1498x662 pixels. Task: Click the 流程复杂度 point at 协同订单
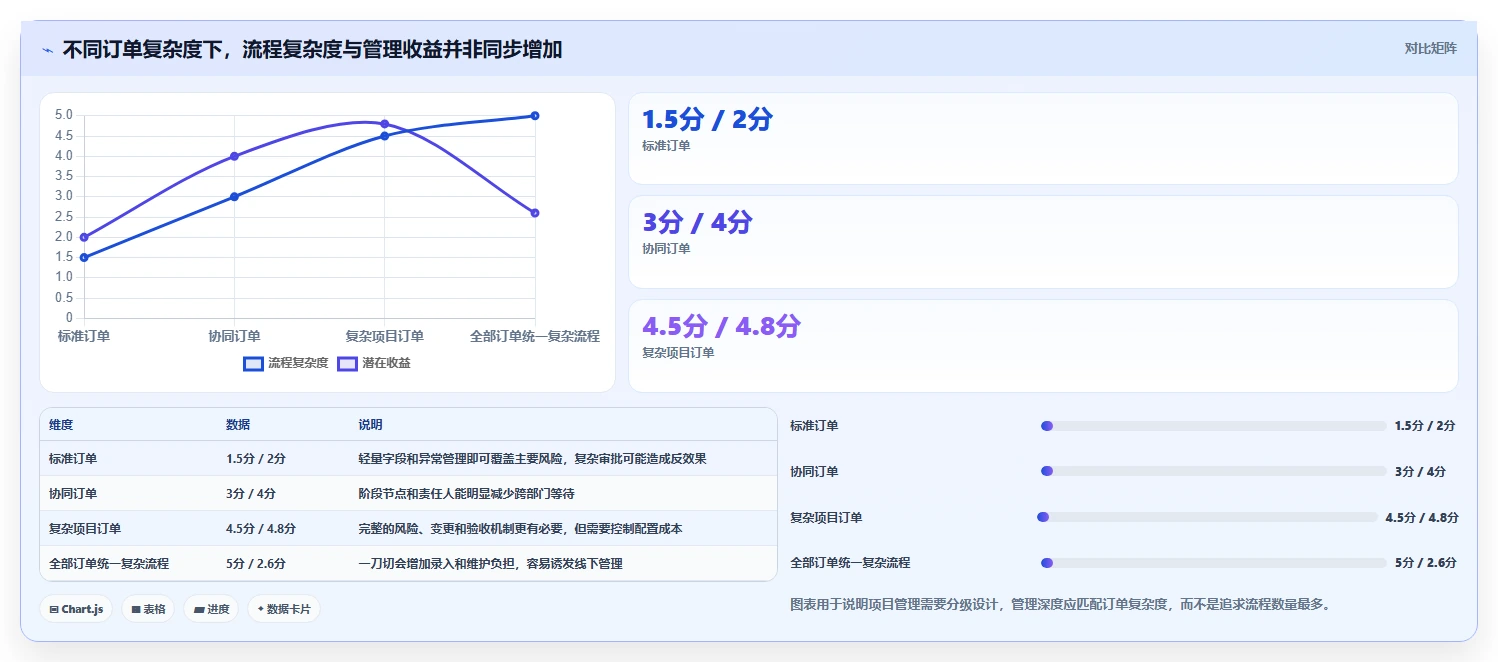point(234,197)
